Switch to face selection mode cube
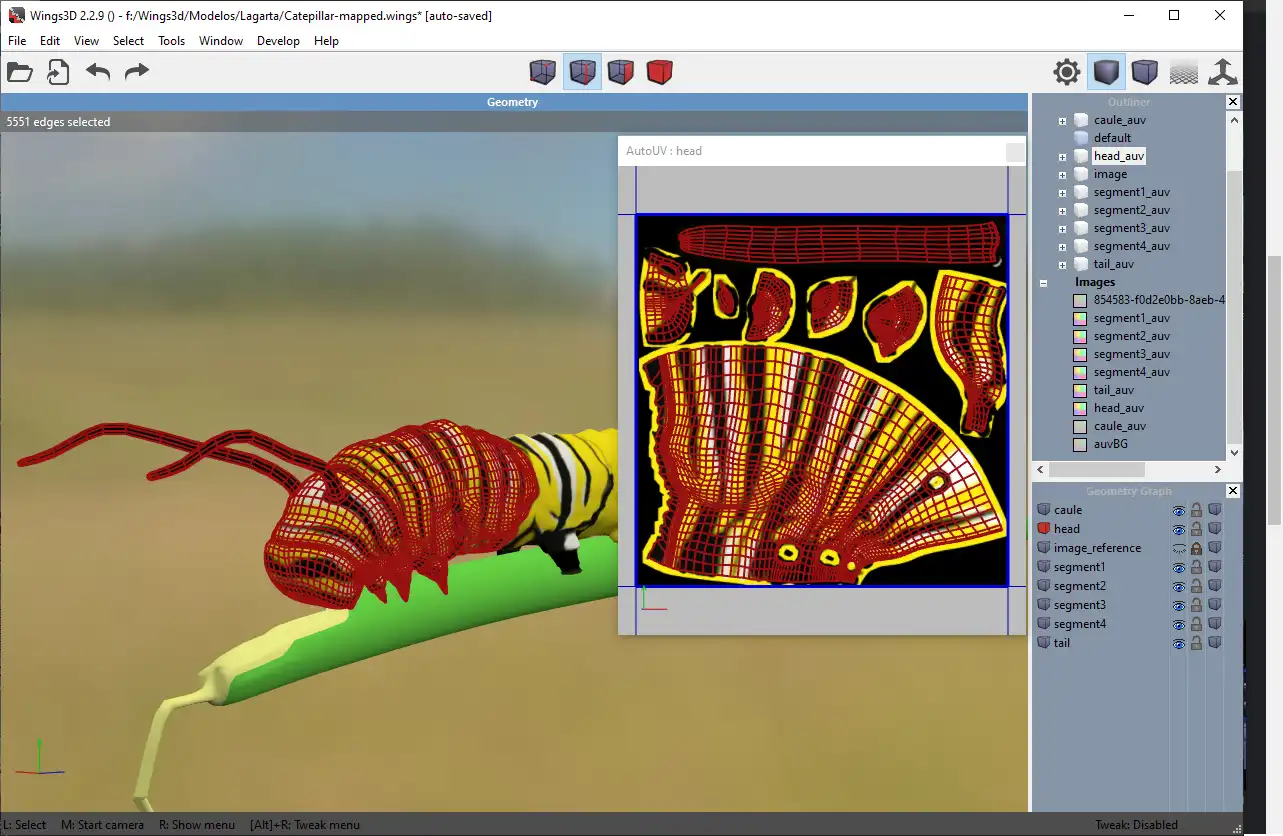This screenshot has width=1283, height=836. tap(621, 72)
